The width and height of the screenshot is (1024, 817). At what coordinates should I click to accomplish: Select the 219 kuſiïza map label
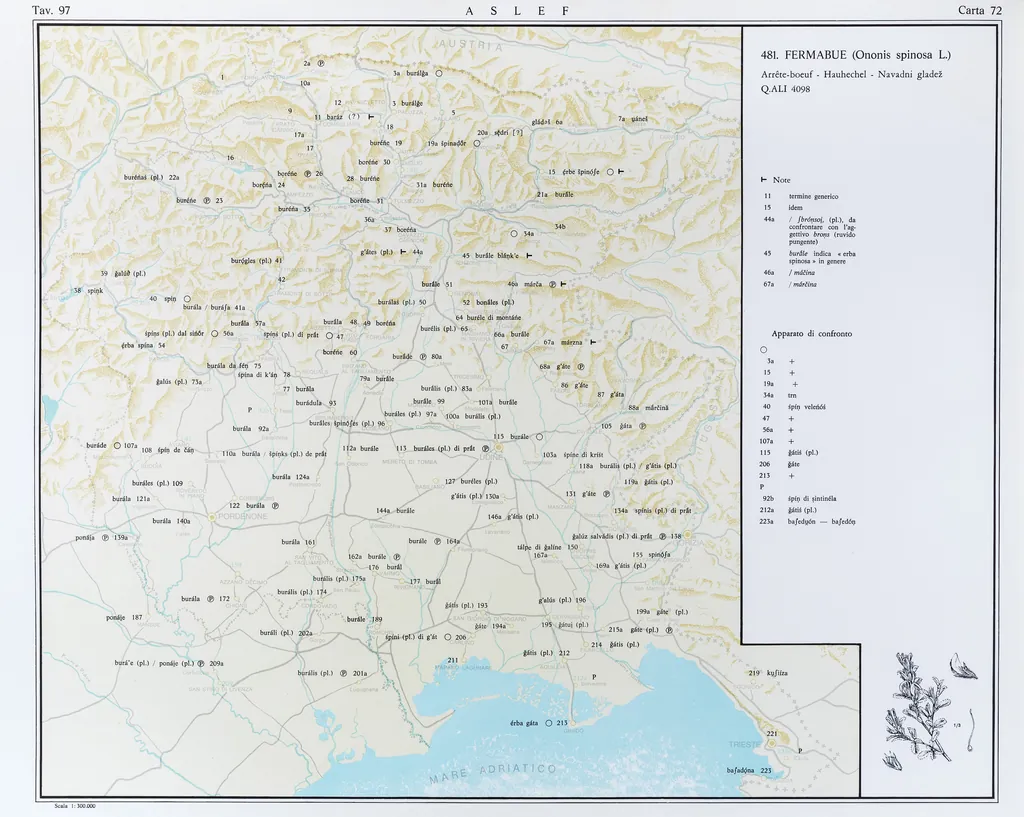click(x=768, y=673)
